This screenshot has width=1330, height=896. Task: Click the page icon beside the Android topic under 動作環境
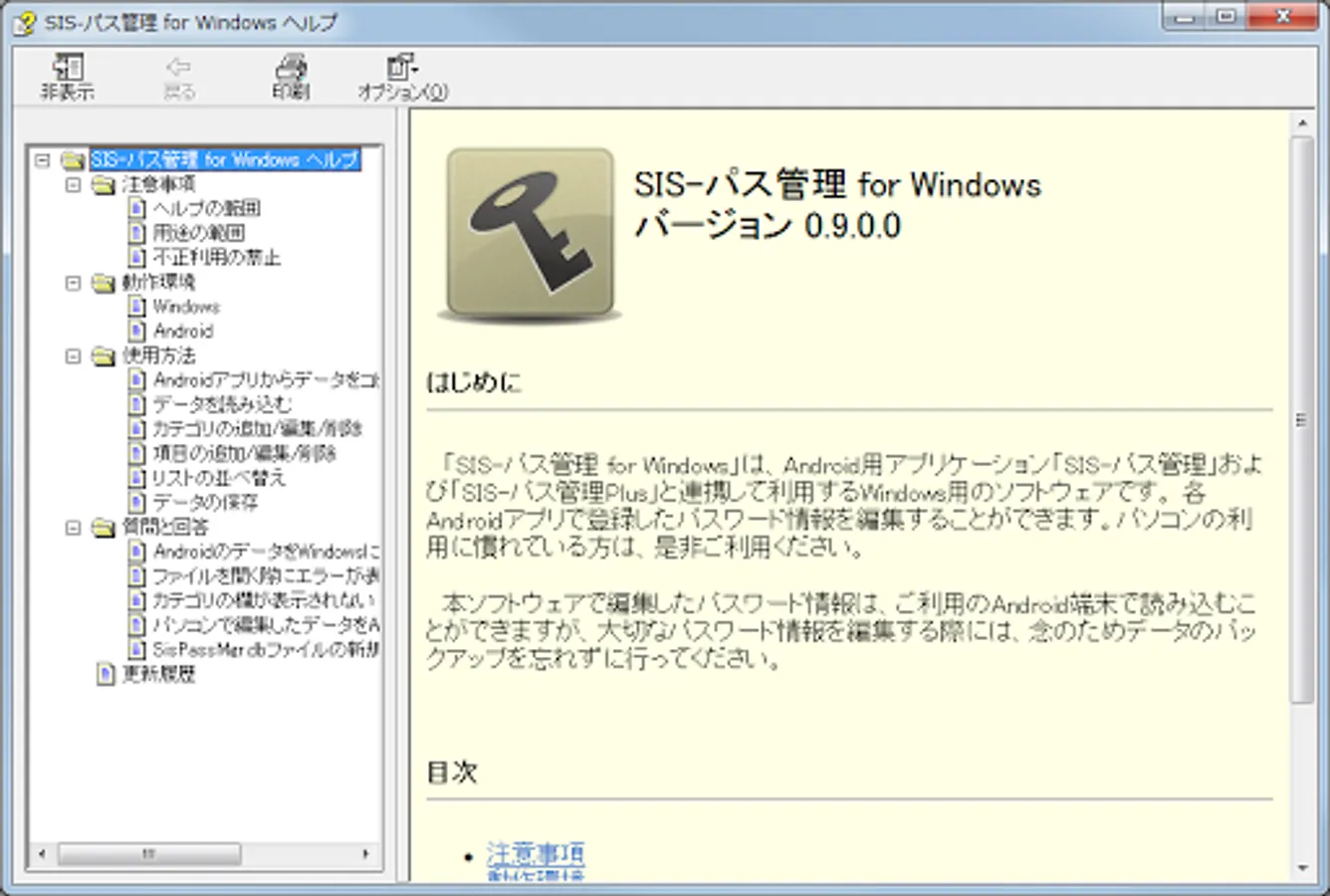136,331
